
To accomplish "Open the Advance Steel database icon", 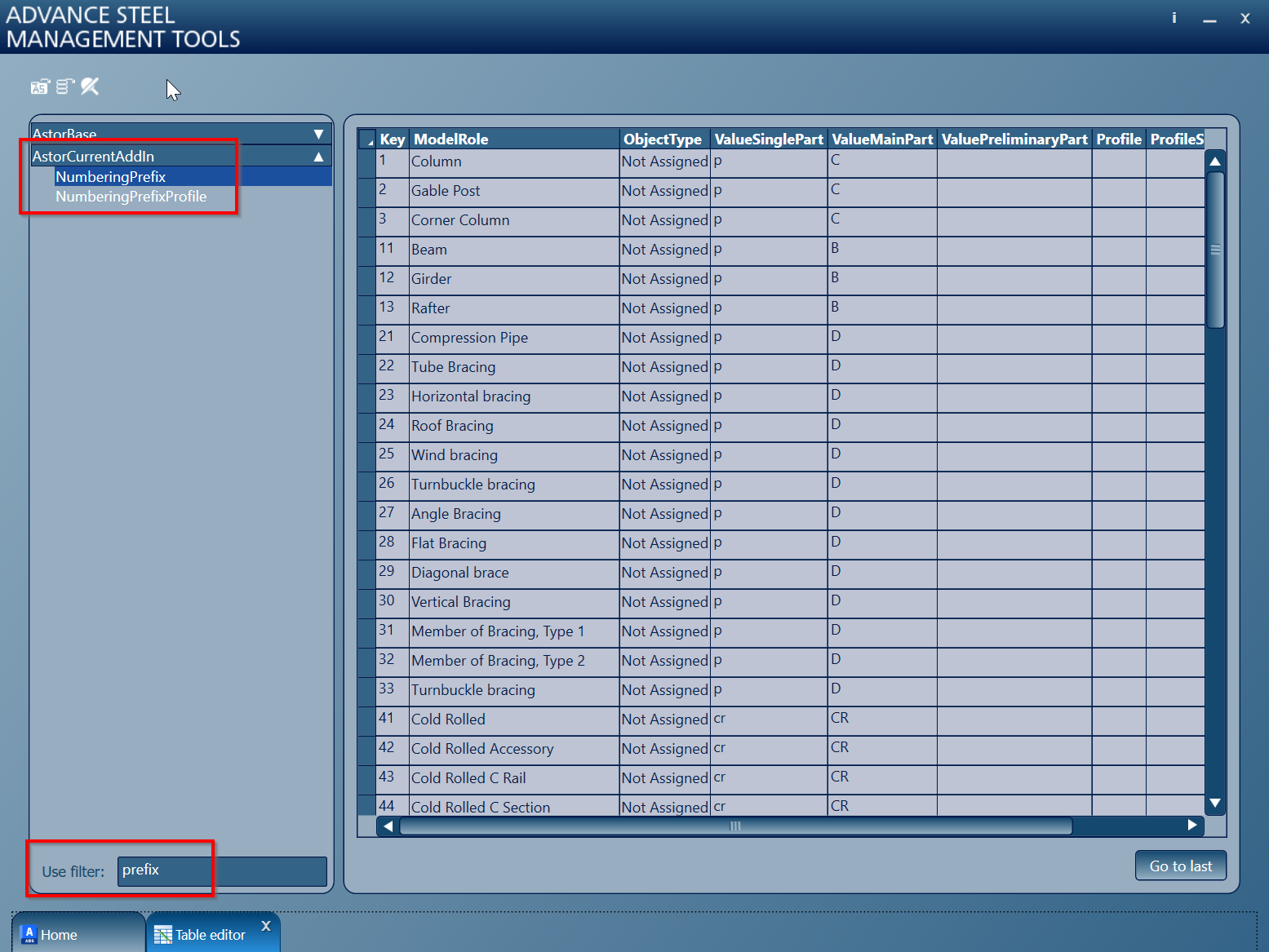I will tap(39, 86).
